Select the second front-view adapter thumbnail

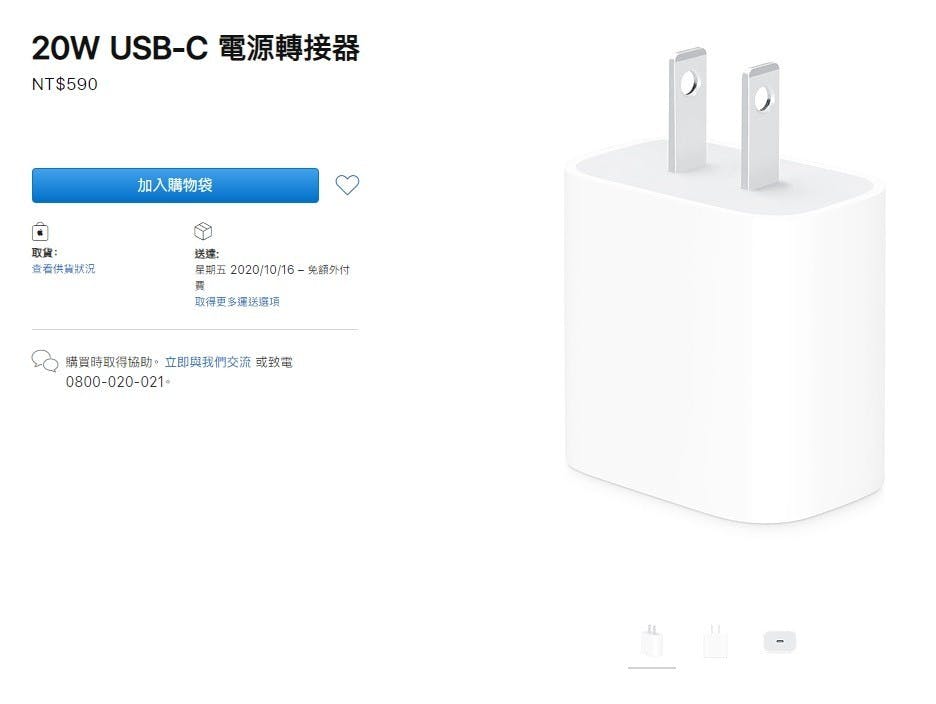[715, 641]
